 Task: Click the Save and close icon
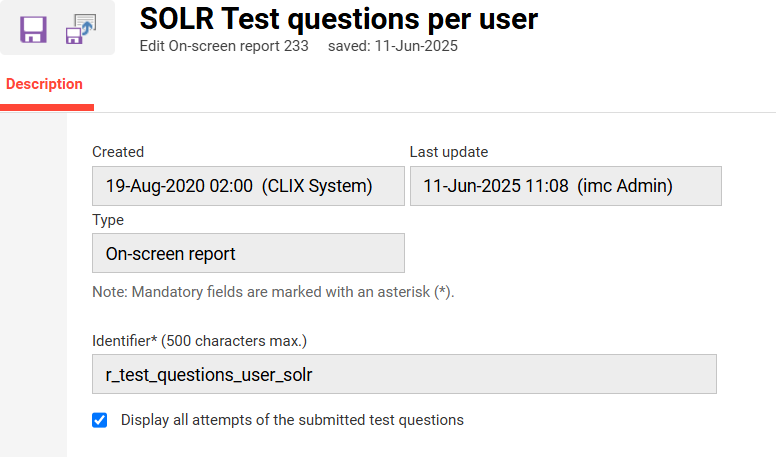click(x=81, y=27)
